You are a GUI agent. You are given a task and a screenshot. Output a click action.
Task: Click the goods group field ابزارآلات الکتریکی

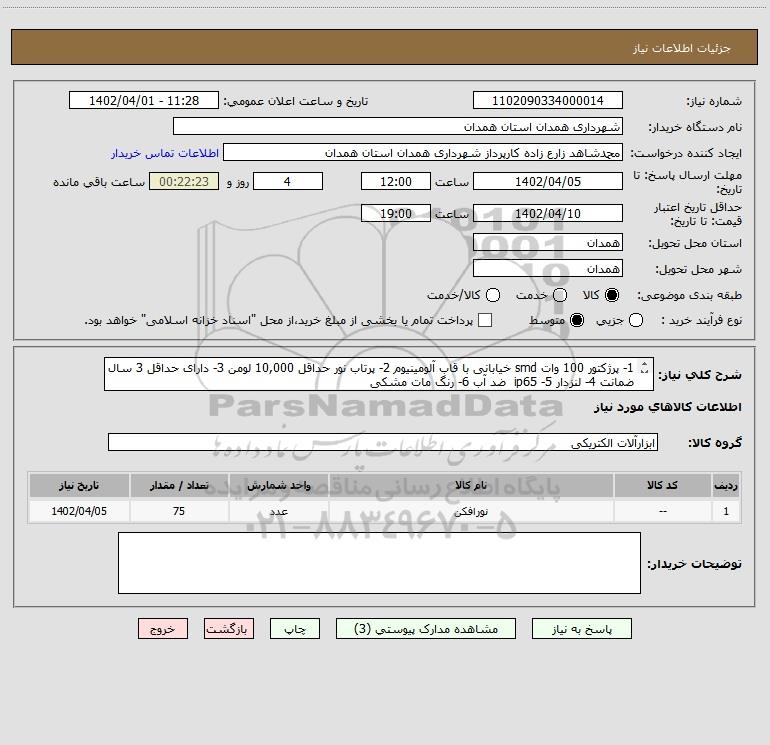[383, 442]
